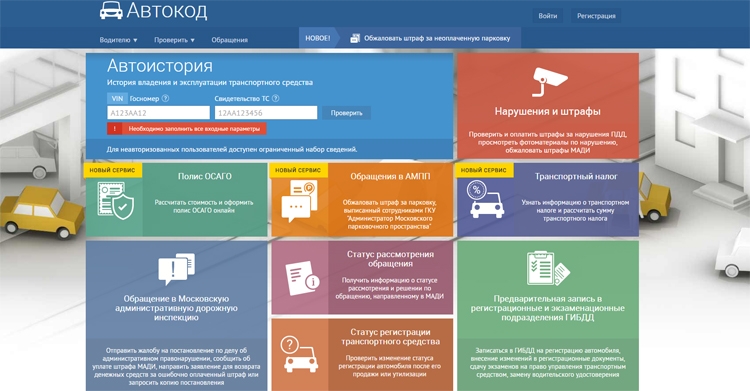The image size is (750, 391).
Task: Click the red exclamation error icon
Action: [114, 129]
